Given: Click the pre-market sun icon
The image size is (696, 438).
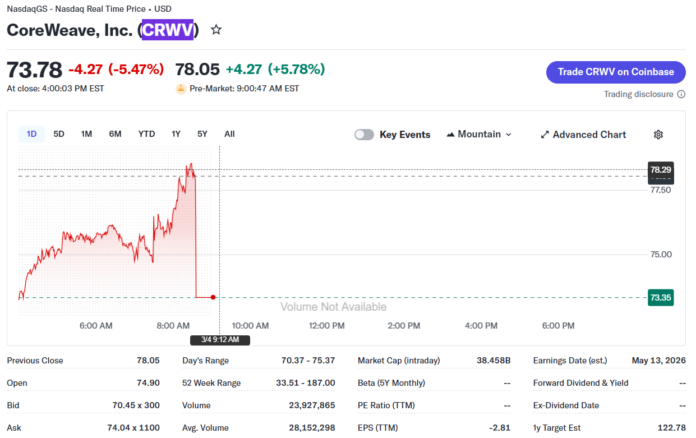Looking at the screenshot, I should point(180,89).
